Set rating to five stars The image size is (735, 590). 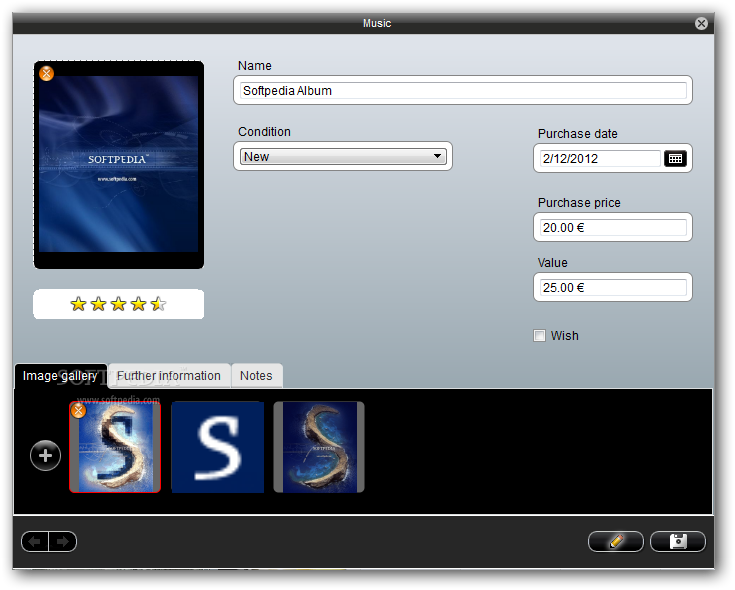[158, 304]
